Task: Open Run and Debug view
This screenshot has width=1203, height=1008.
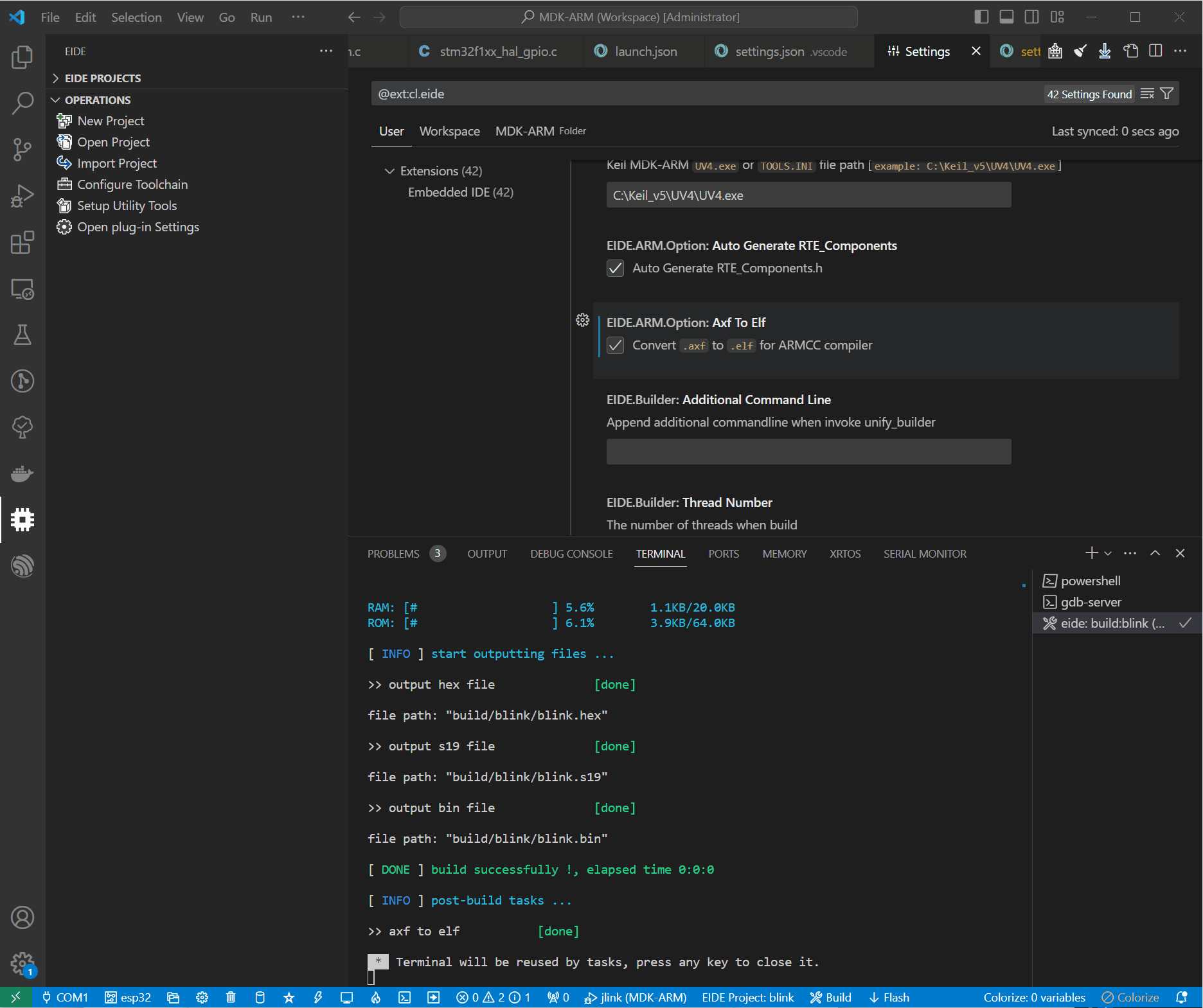Action: pyautogui.click(x=22, y=195)
